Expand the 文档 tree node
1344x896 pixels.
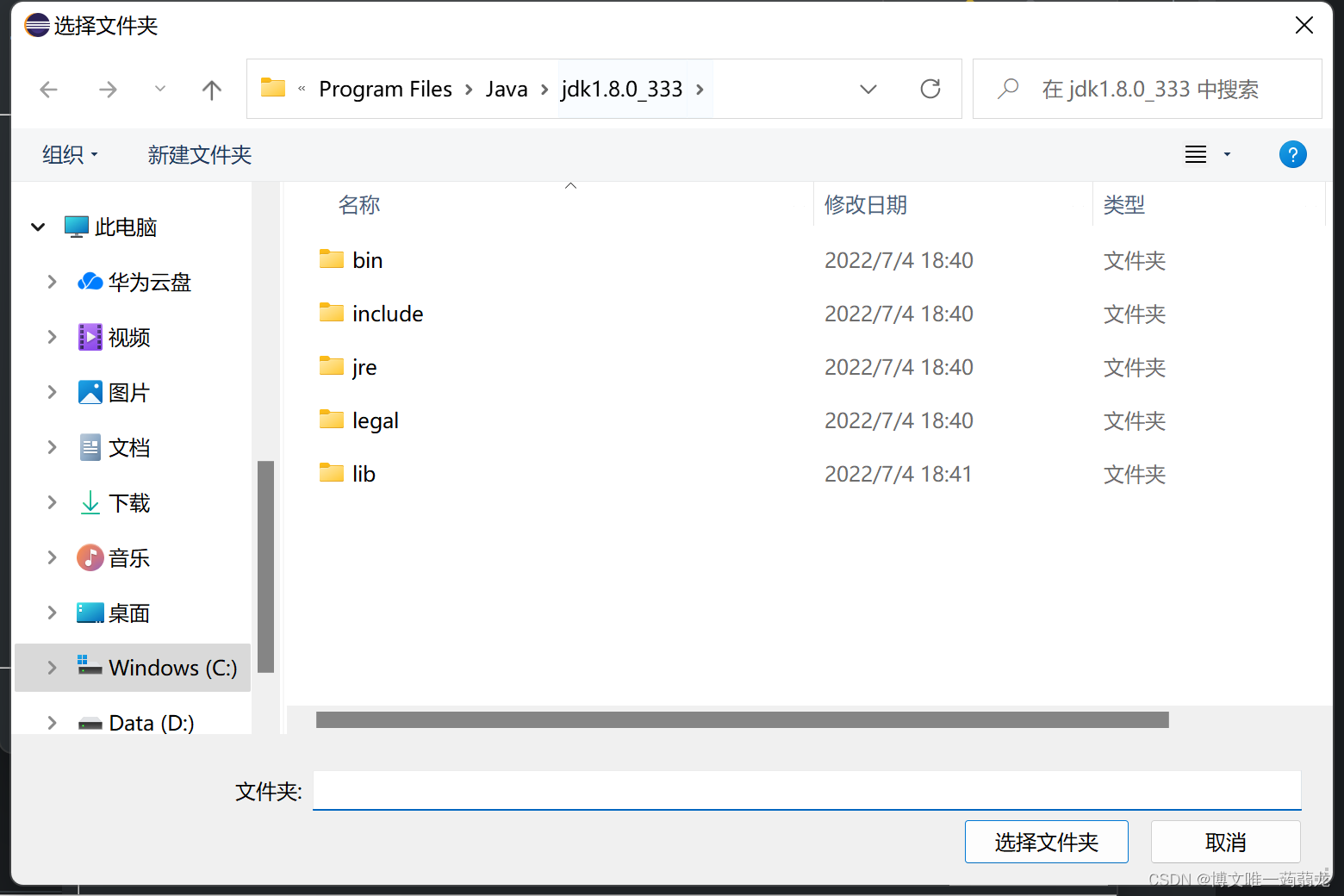click(x=52, y=448)
